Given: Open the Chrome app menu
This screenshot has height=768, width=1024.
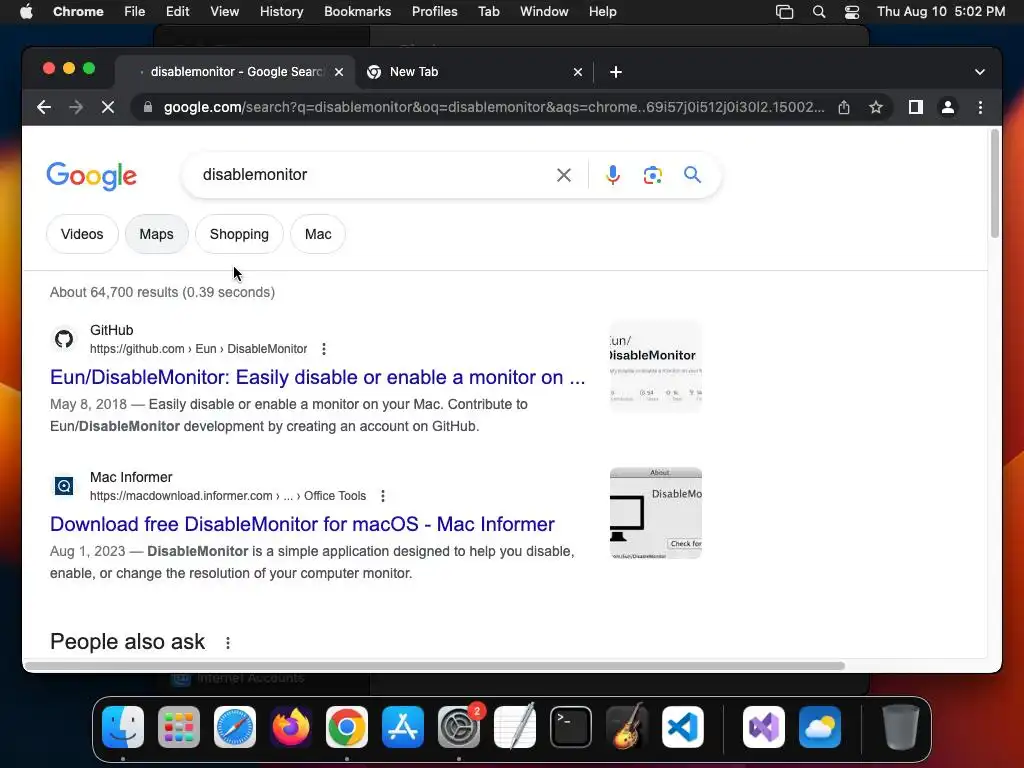Looking at the screenshot, I should coord(78,12).
